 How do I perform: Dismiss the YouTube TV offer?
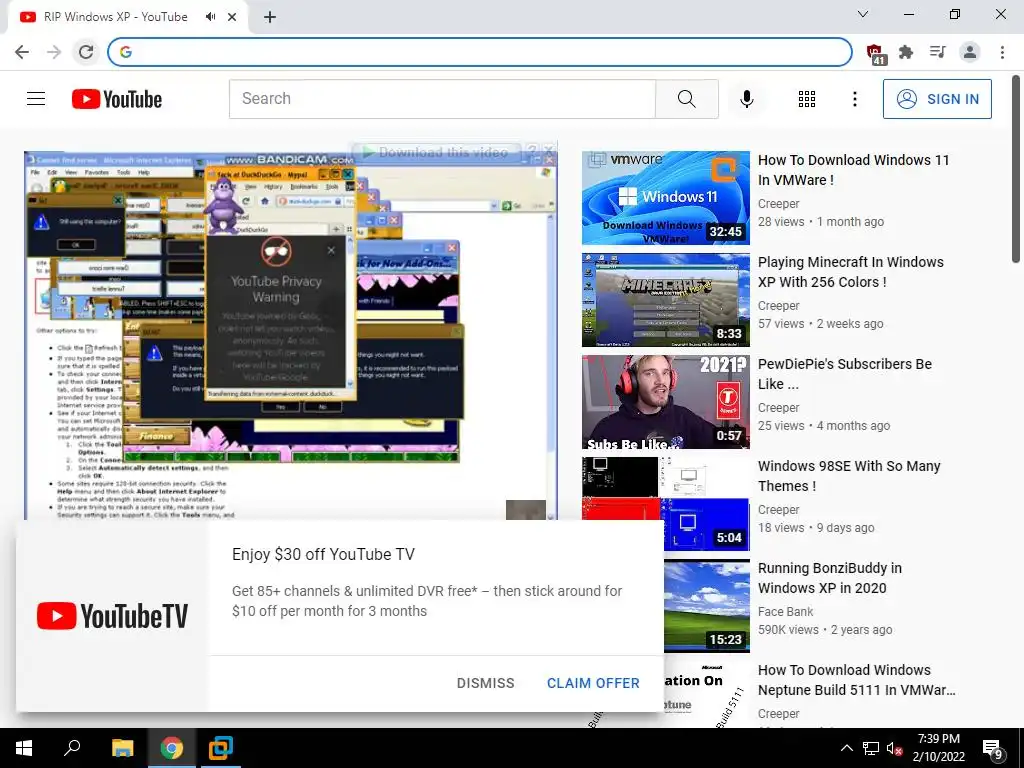[x=485, y=683]
